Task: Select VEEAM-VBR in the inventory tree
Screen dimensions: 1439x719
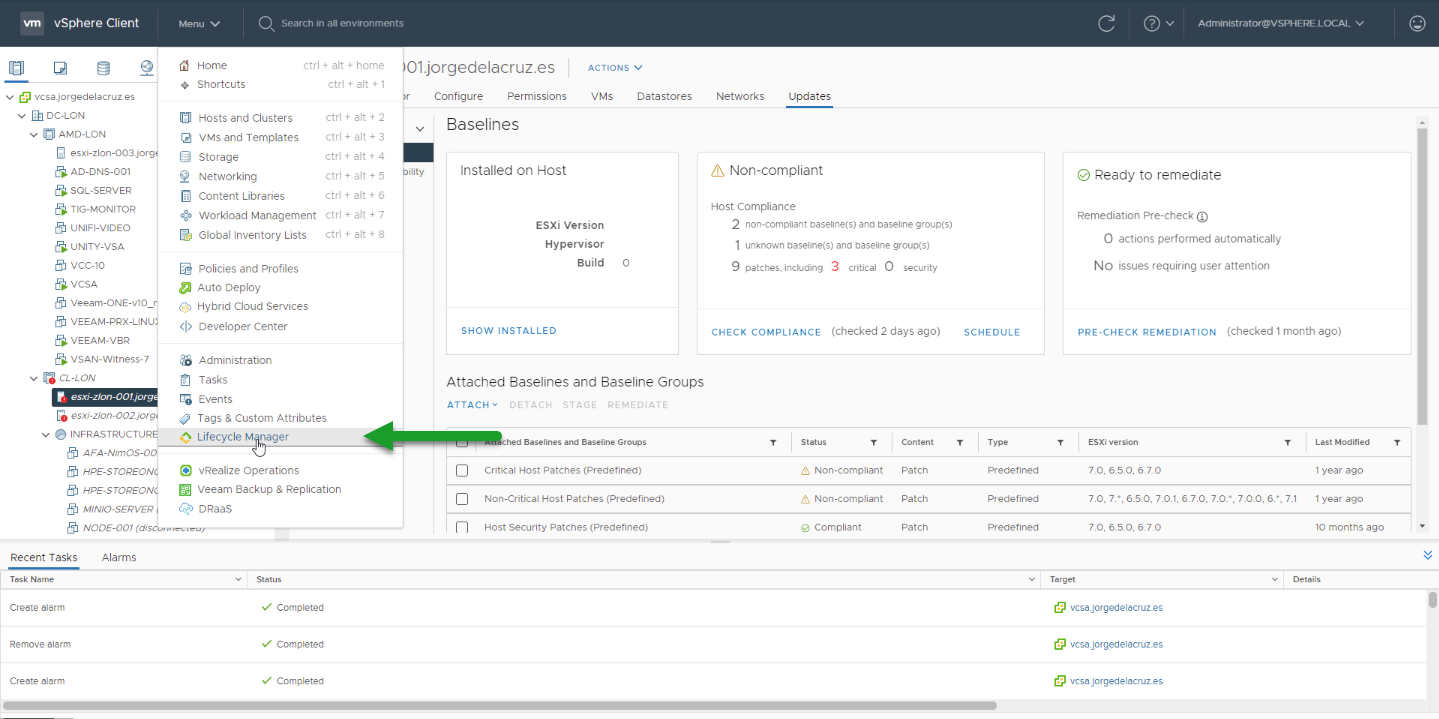Action: coord(100,340)
